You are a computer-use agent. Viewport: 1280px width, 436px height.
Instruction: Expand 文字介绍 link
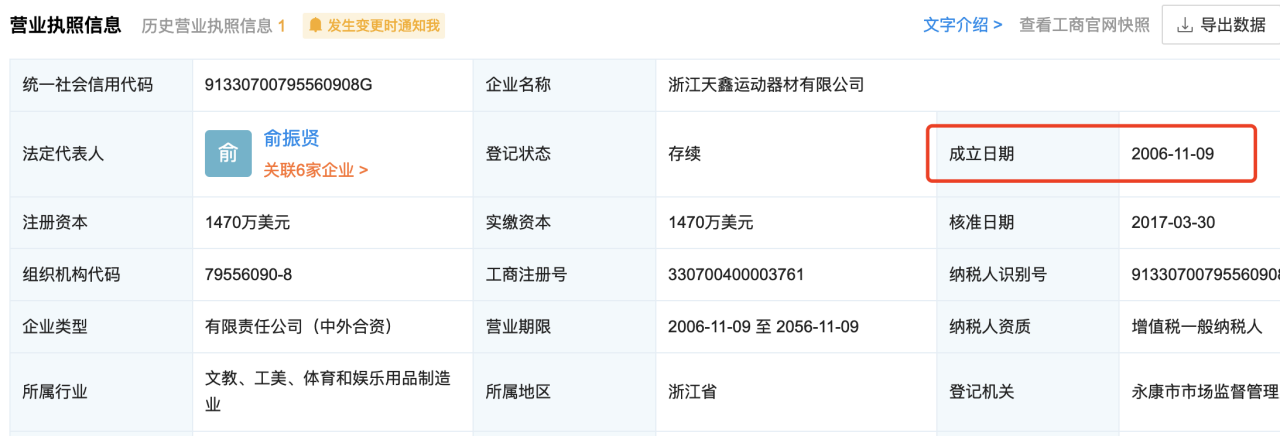pos(962,25)
